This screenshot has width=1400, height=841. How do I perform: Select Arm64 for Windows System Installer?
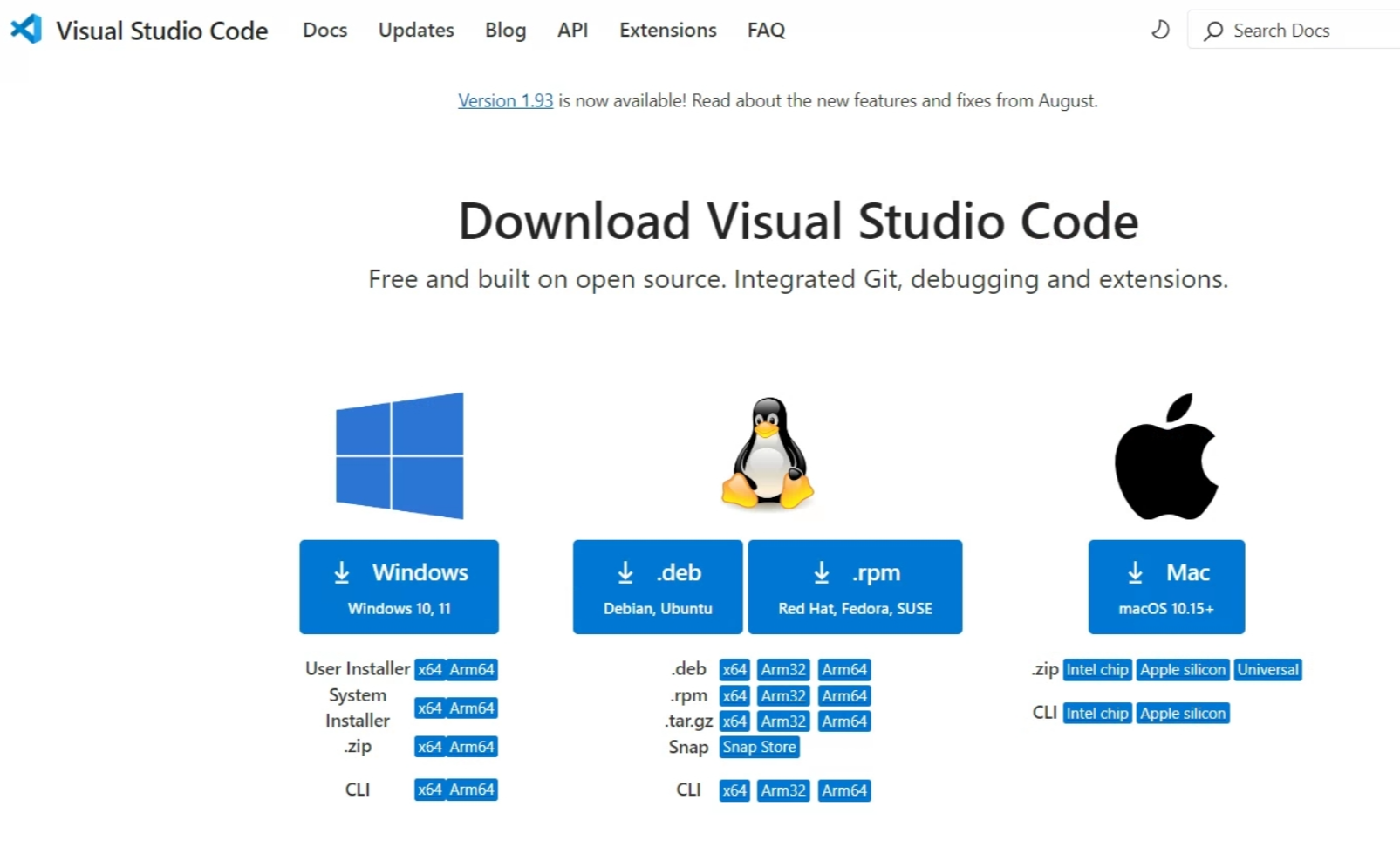point(472,708)
